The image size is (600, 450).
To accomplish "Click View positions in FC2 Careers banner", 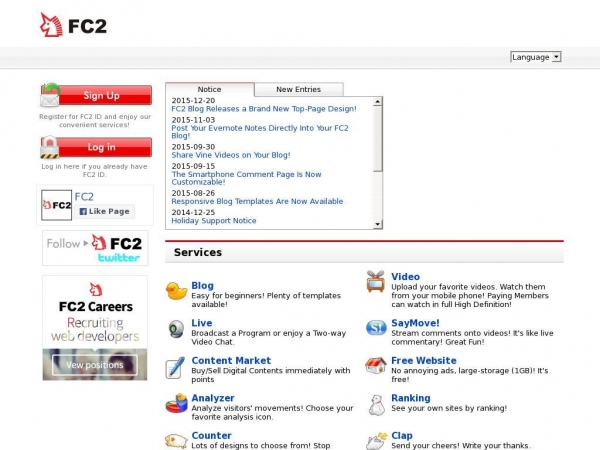I will tap(95, 365).
